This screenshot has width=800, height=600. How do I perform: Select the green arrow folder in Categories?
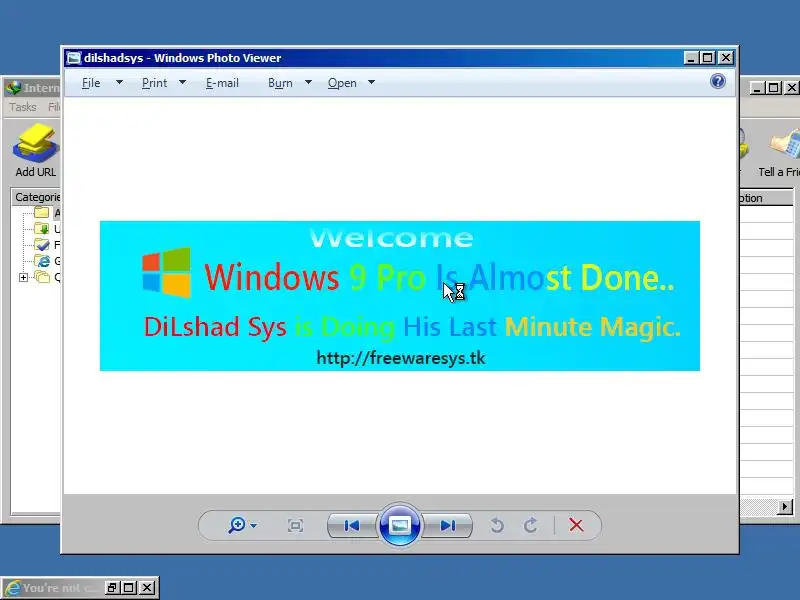pos(41,229)
